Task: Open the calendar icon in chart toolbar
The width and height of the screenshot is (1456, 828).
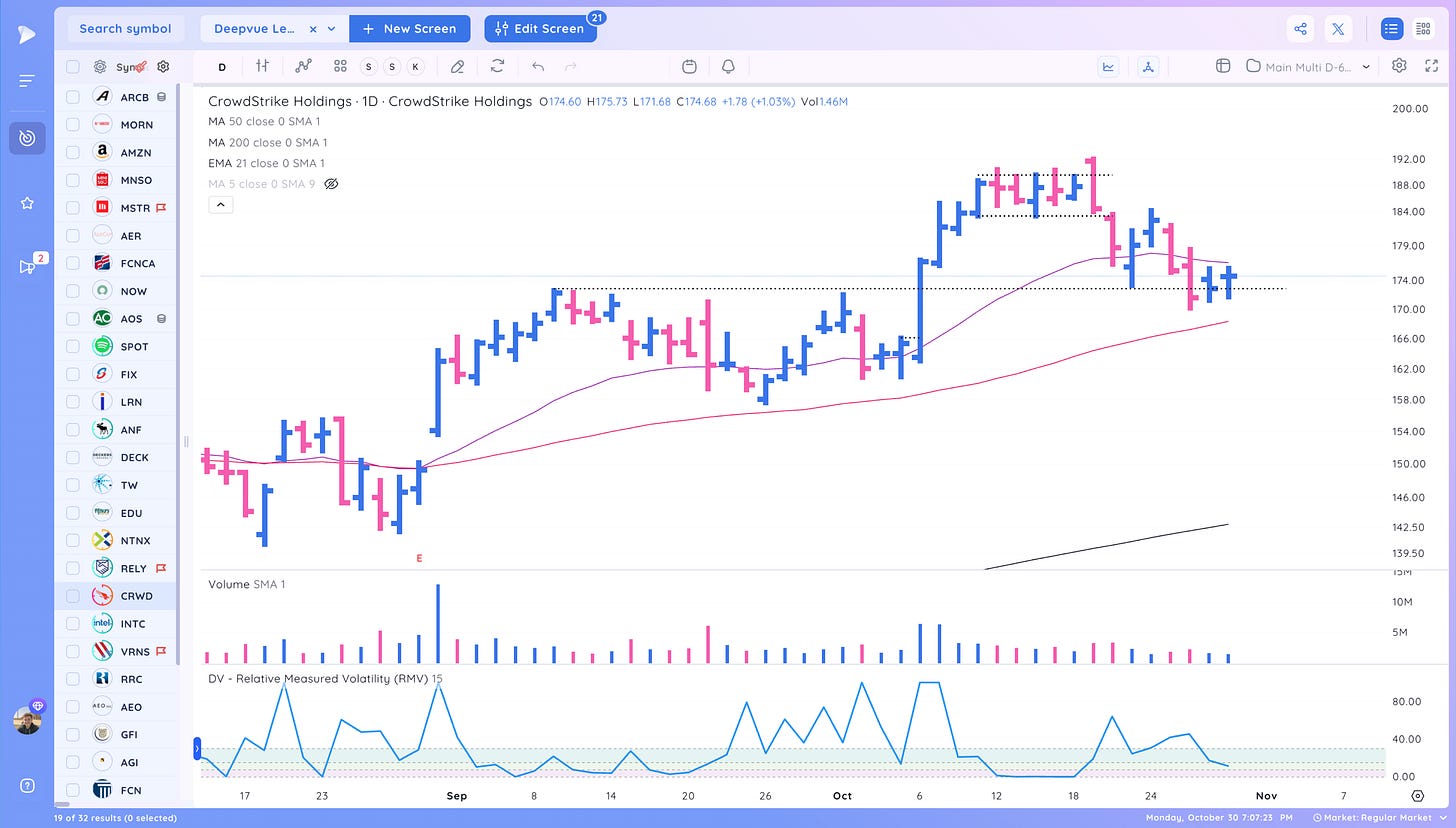Action: (x=689, y=66)
